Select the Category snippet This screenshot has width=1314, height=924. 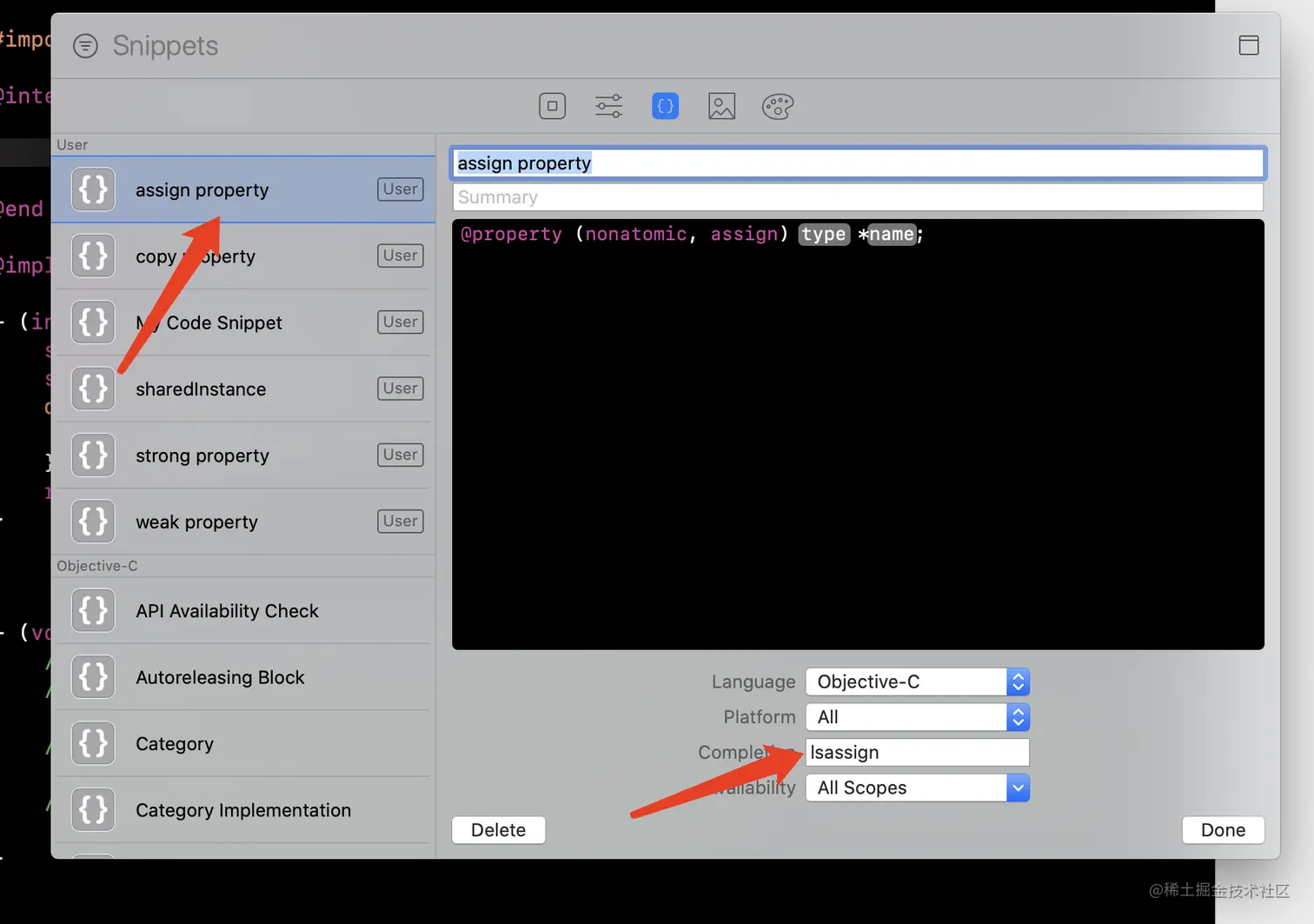243,744
